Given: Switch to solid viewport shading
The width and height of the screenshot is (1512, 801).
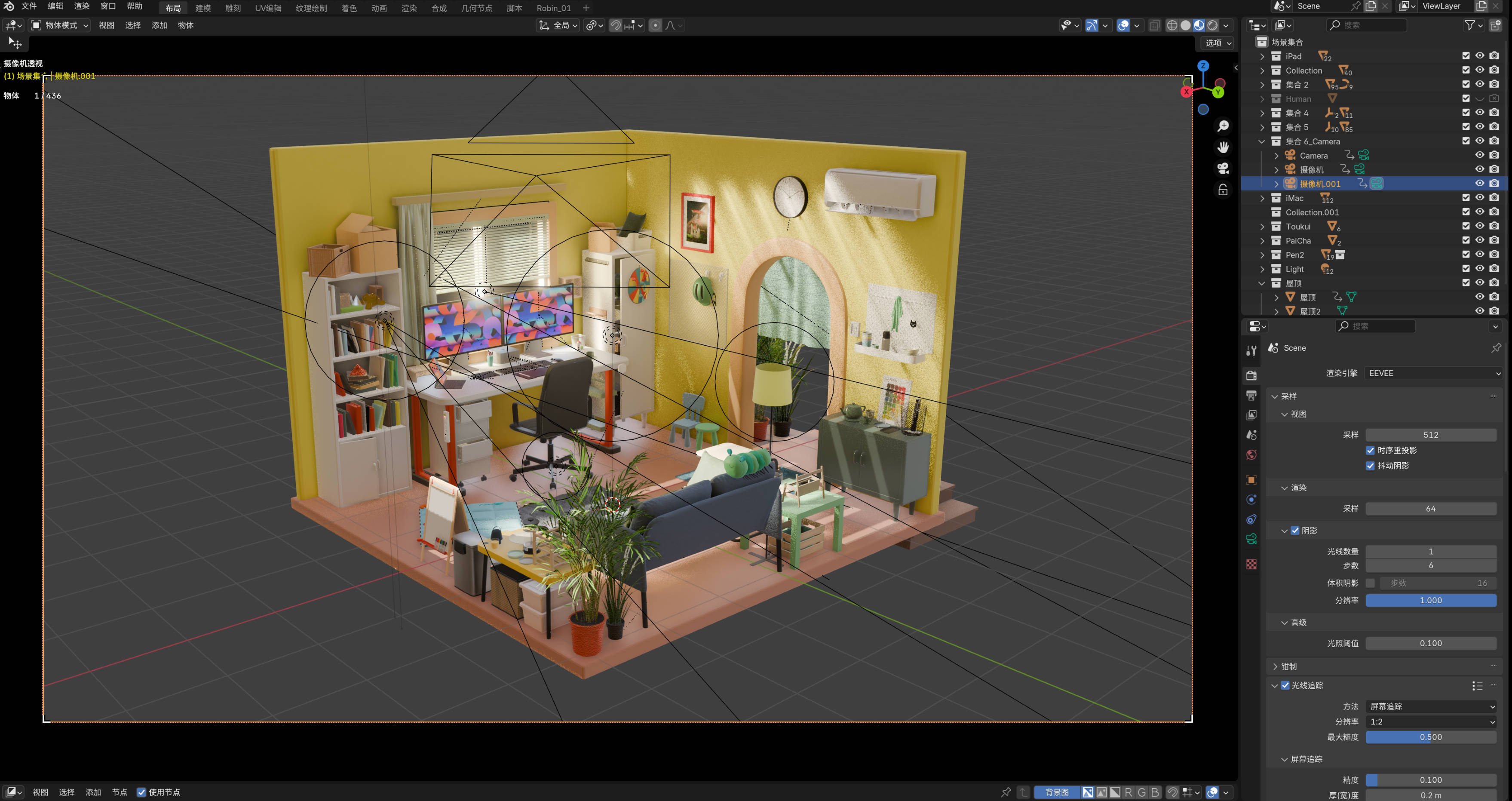Looking at the screenshot, I should point(1185,25).
